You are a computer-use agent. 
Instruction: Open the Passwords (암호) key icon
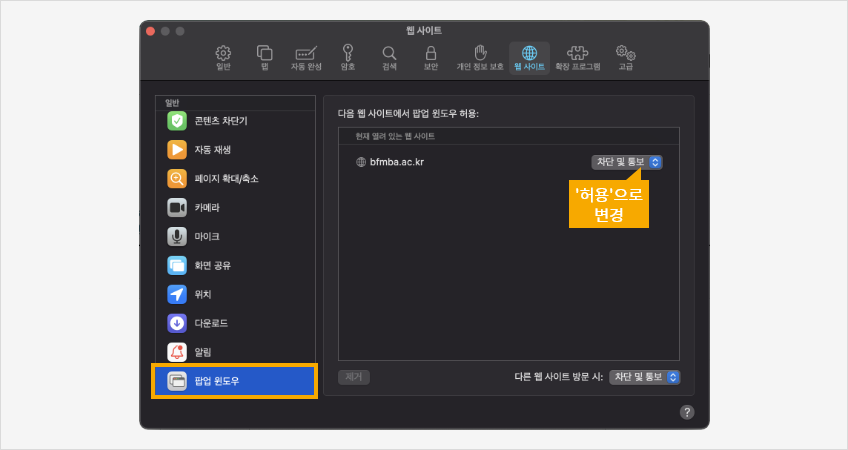point(347,58)
